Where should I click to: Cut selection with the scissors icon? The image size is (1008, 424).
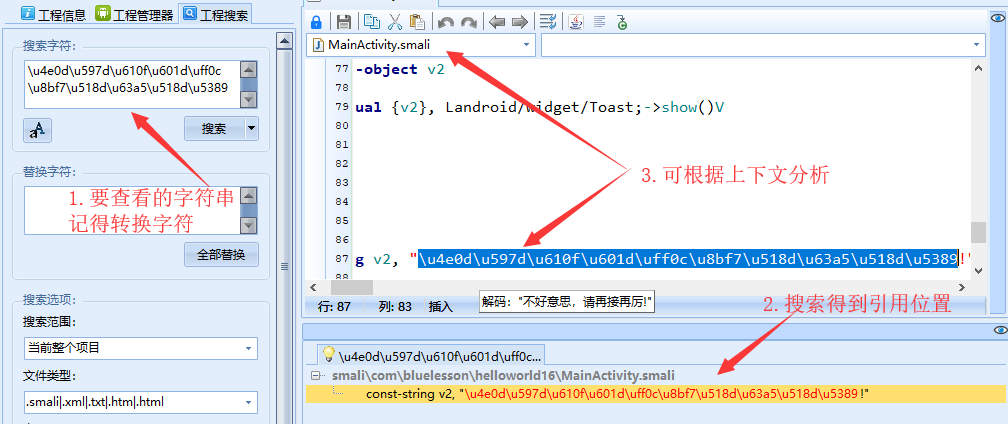click(395, 21)
